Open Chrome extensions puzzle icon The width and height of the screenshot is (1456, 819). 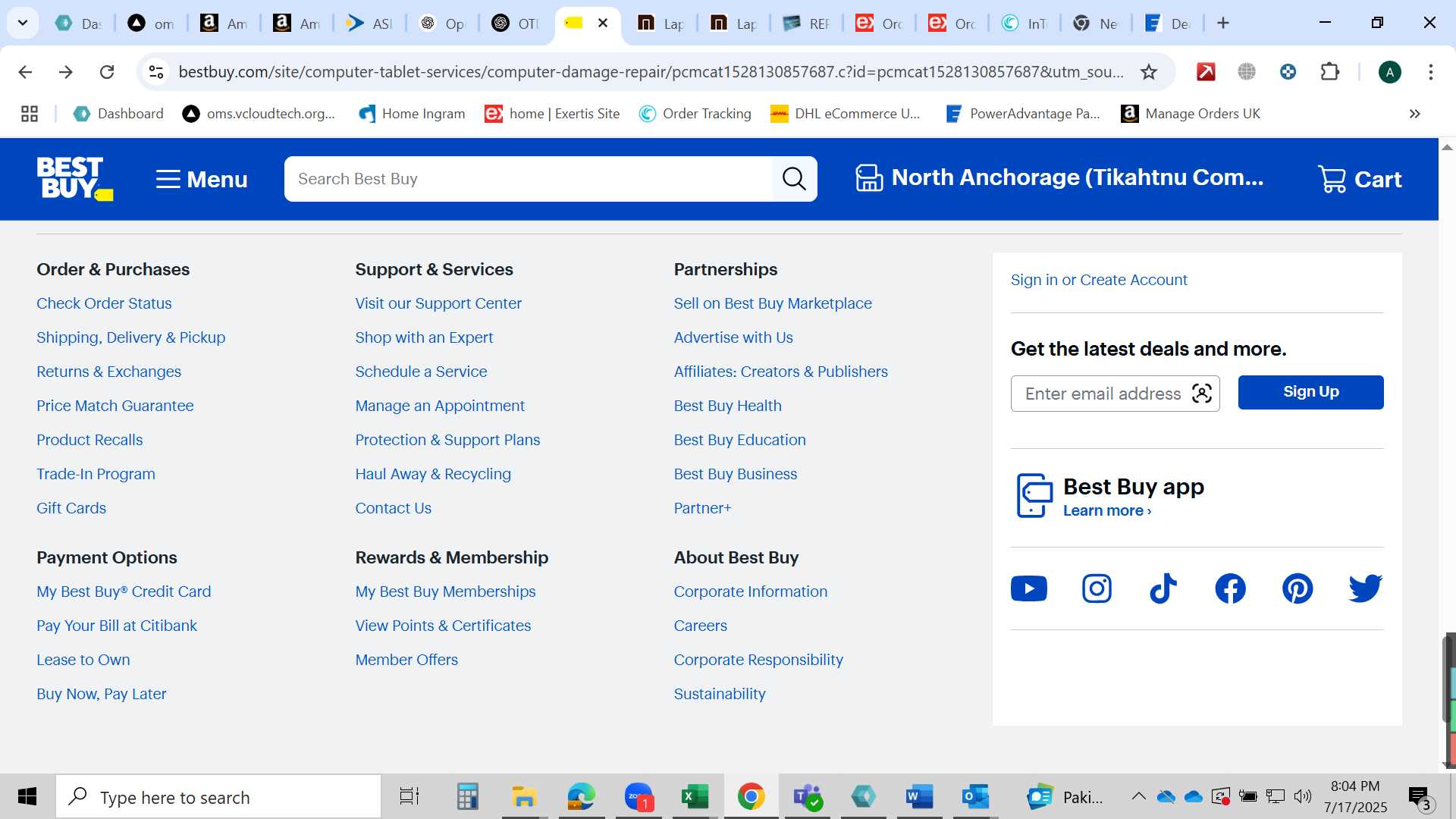click(1329, 72)
